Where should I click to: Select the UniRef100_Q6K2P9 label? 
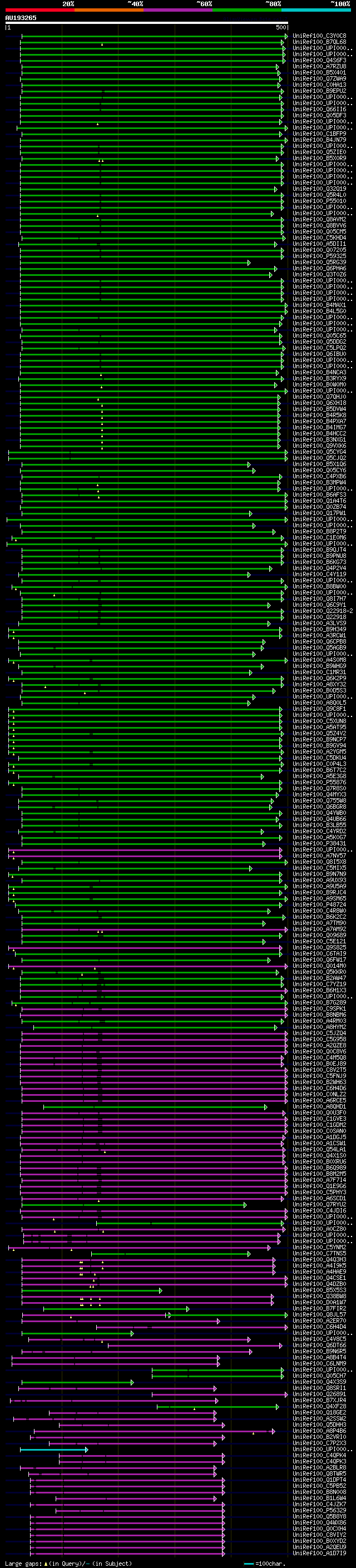(x=319, y=679)
